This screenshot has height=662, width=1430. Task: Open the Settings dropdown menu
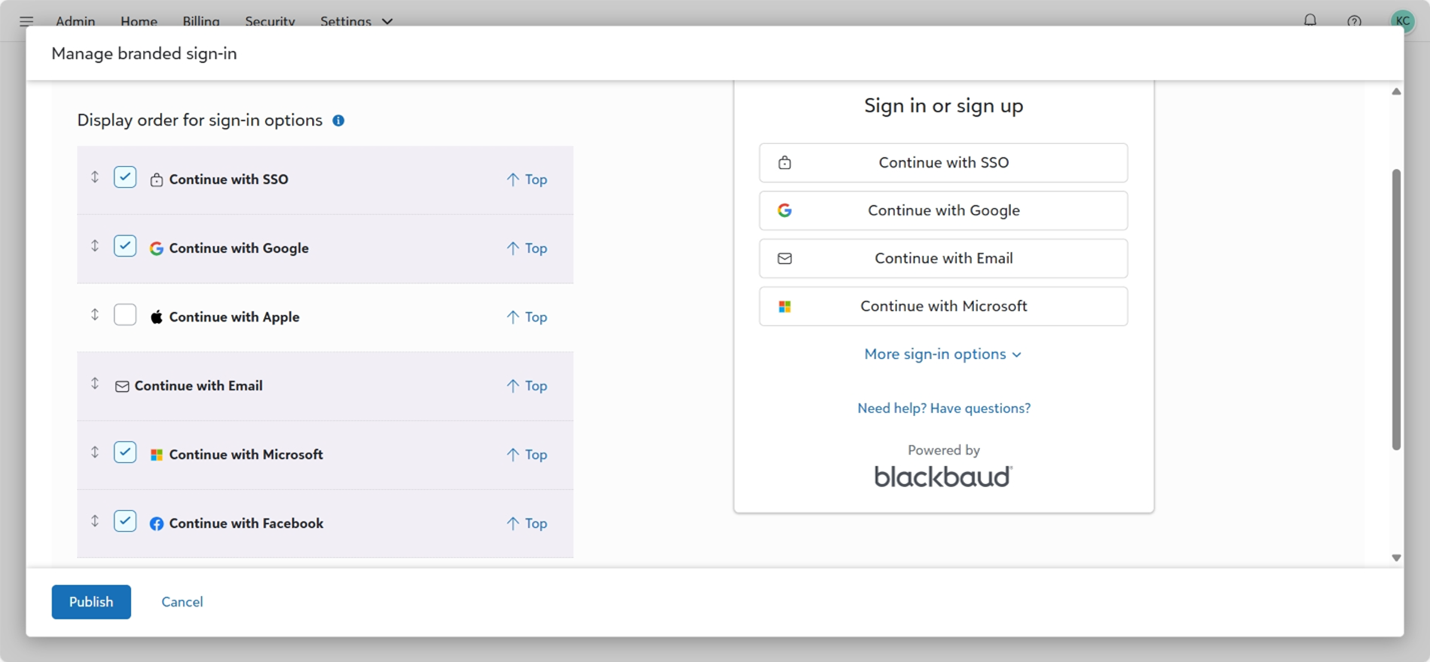click(x=356, y=21)
